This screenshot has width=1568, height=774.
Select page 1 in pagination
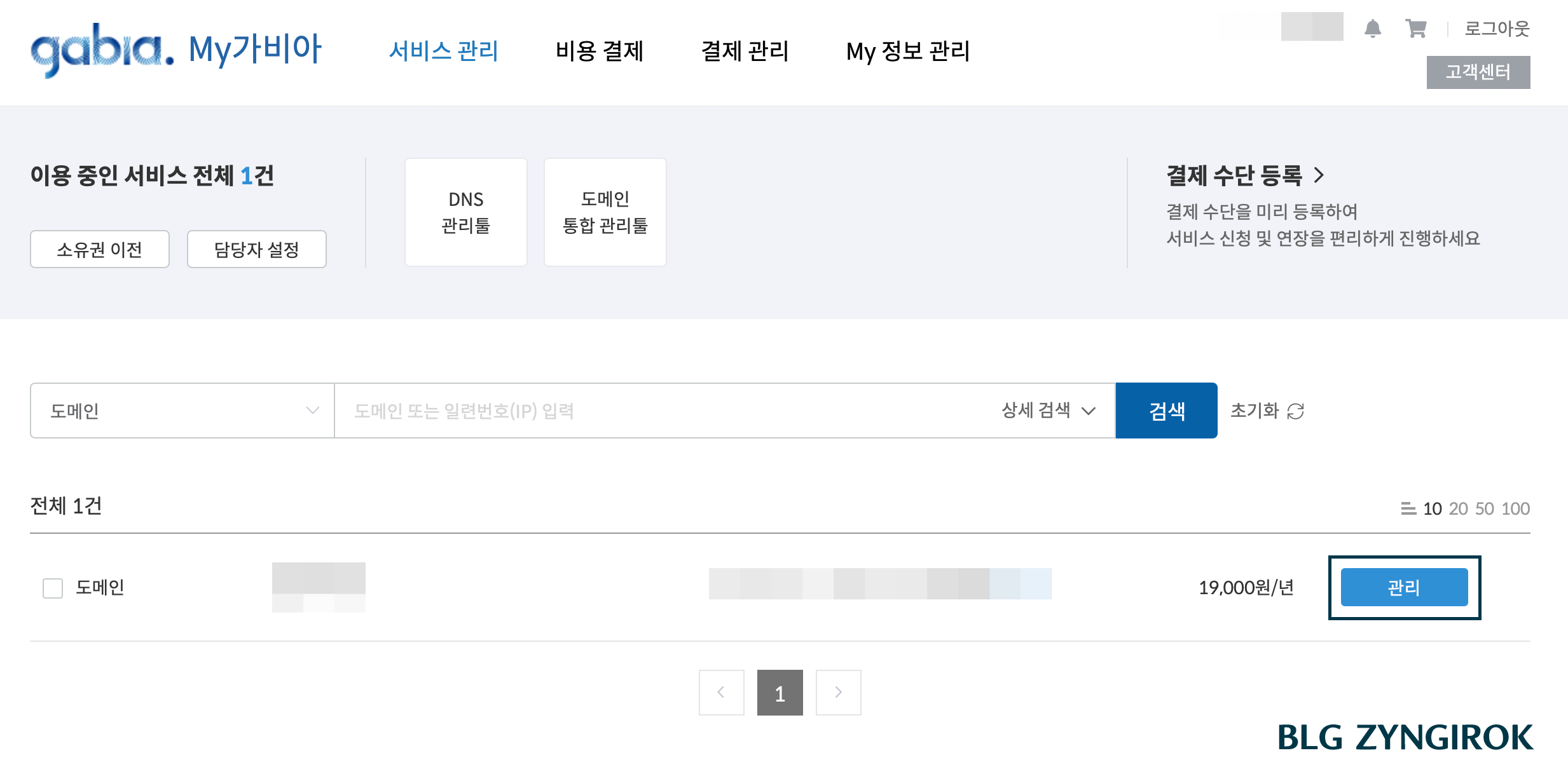click(780, 692)
